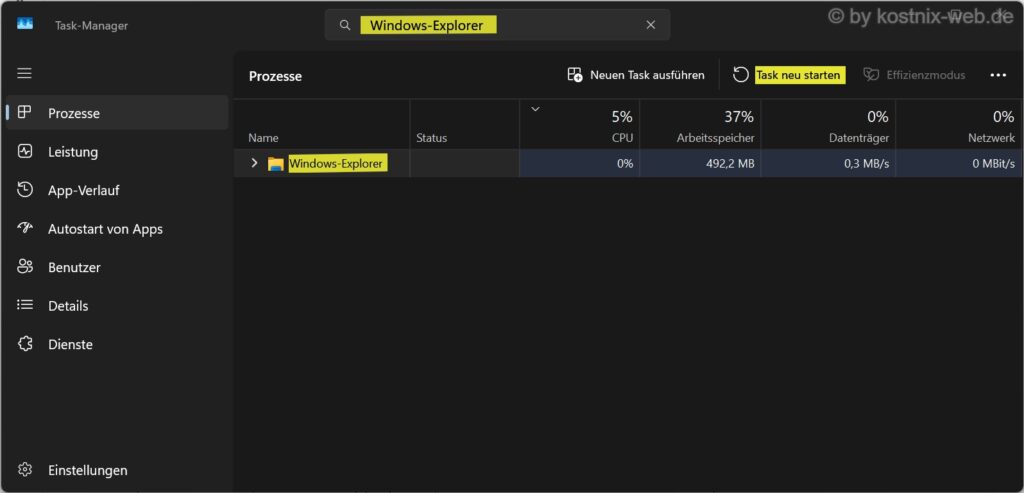Screen dimensions: 1024x493
Task: Open the three-dot more options menu
Action: point(998,75)
